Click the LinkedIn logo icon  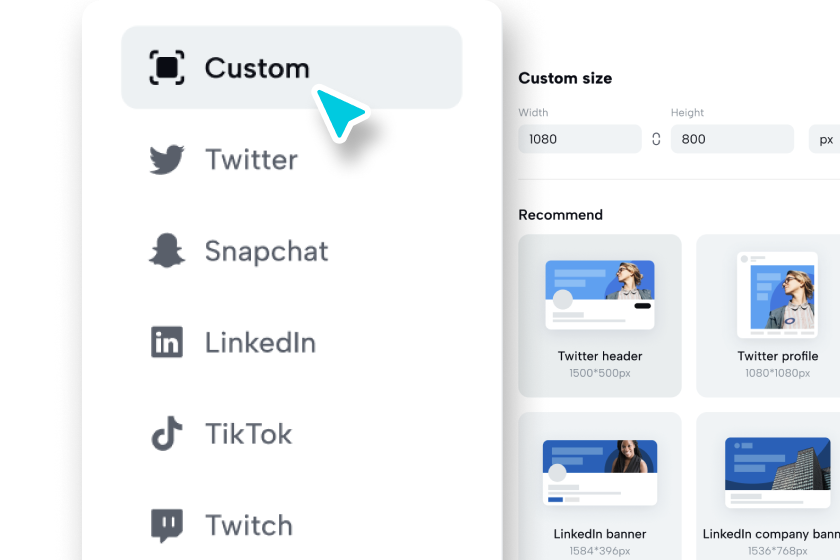click(167, 342)
